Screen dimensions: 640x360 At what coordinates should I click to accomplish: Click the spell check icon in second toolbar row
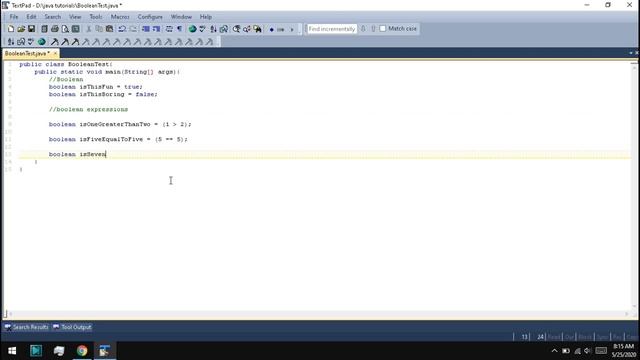[31, 42]
